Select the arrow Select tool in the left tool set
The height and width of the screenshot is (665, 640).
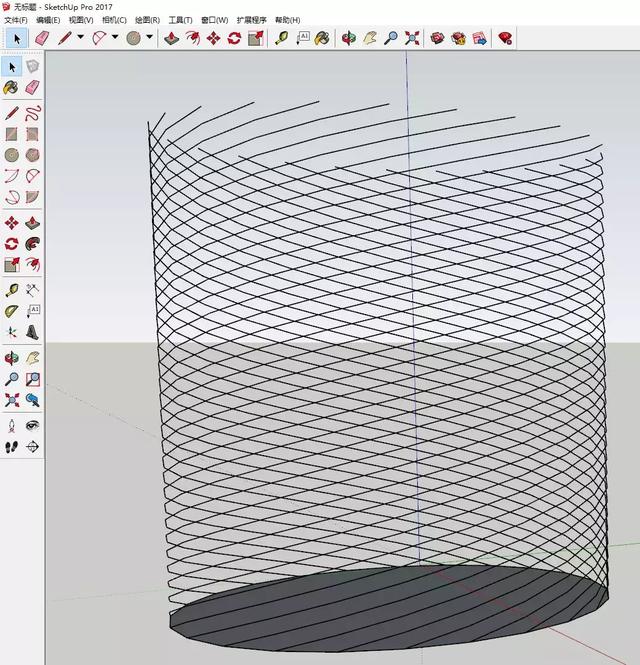pos(12,67)
